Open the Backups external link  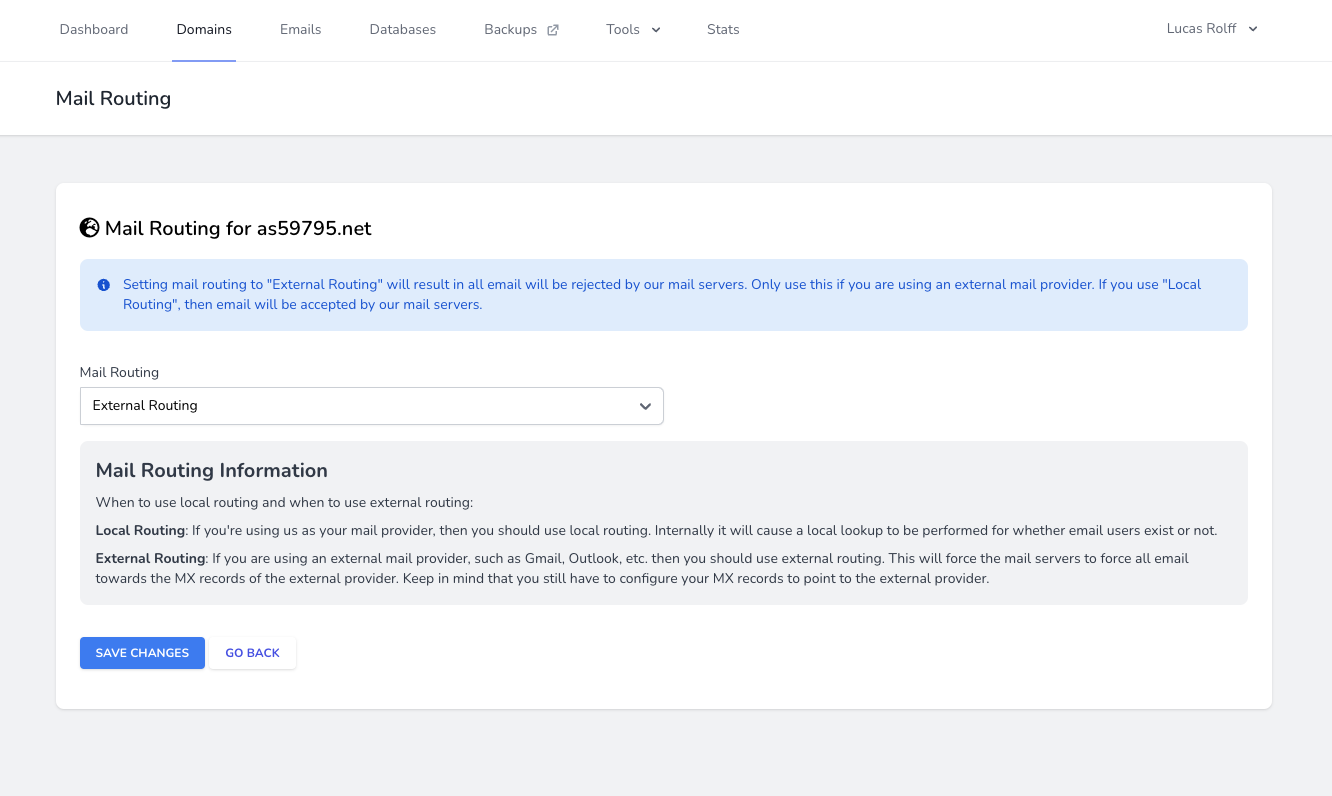click(x=511, y=30)
